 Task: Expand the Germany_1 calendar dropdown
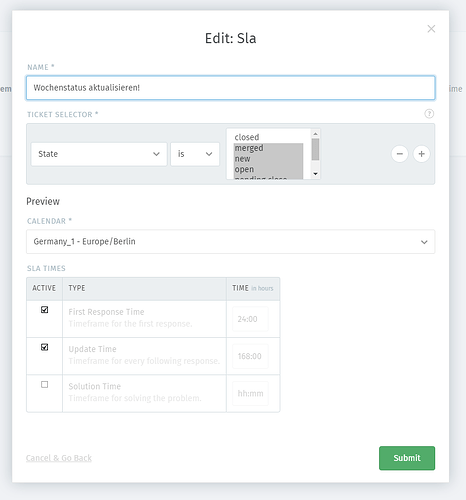[230, 242]
